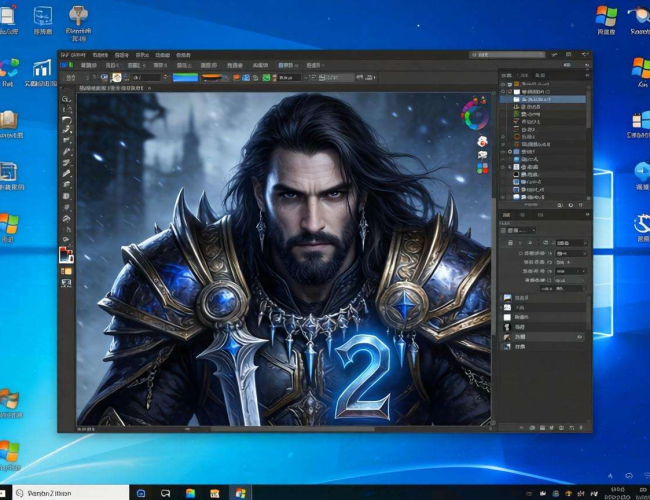The image size is (650, 500).
Task: Open the color wheel on the canvas
Action: coord(475,116)
